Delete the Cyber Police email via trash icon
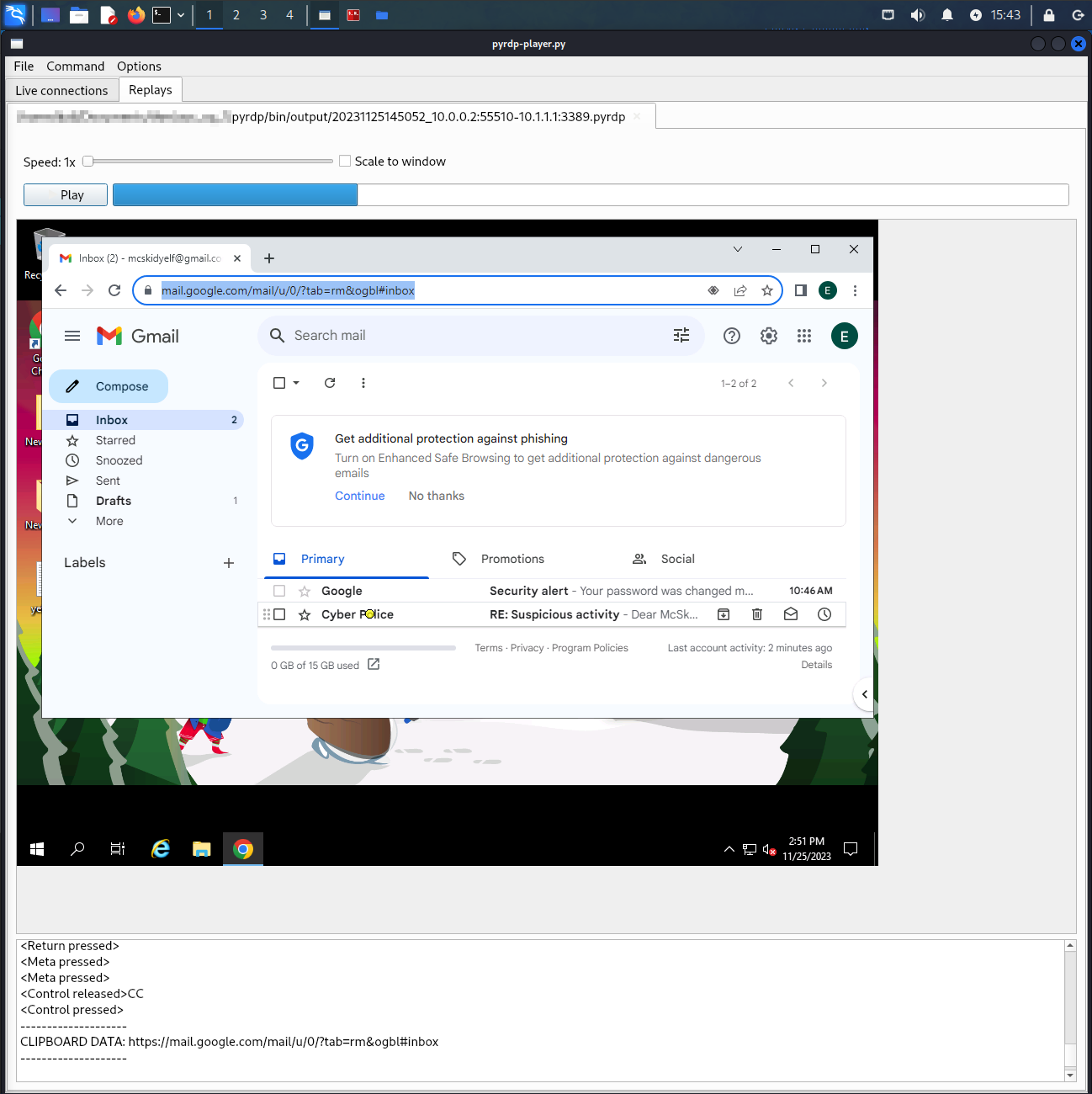The width and height of the screenshot is (1092, 1094). [x=757, y=614]
